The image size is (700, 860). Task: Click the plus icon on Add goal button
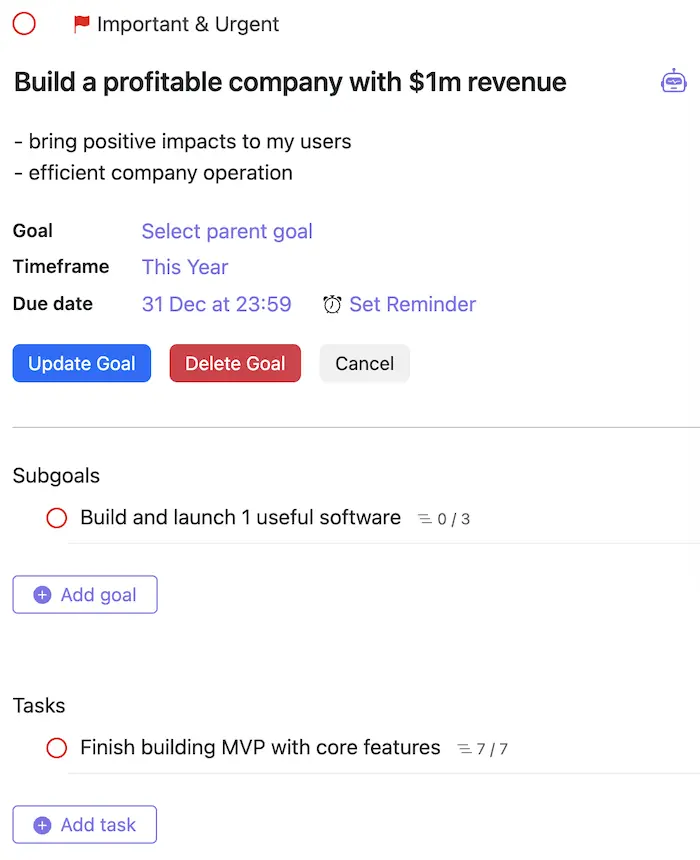pos(41,594)
